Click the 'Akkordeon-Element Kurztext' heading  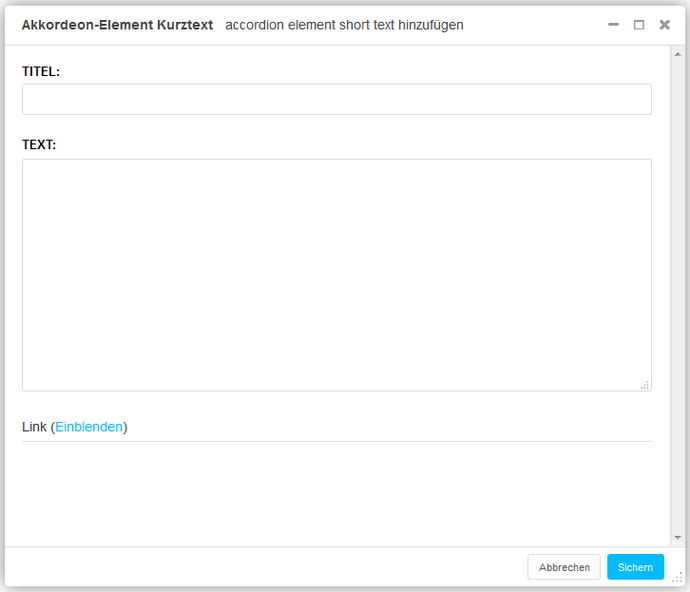[117, 25]
